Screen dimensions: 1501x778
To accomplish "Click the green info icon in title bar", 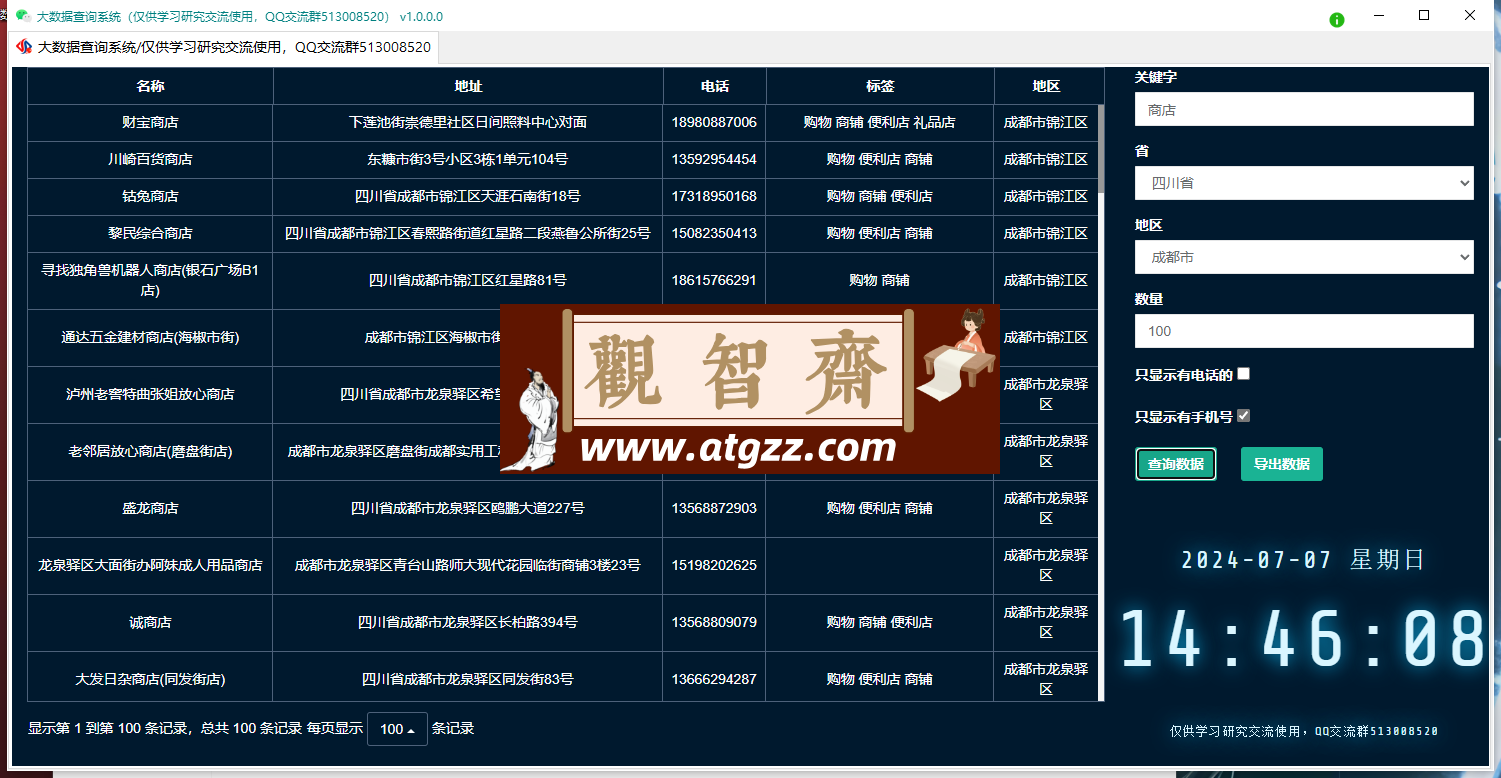I will (x=1336, y=19).
